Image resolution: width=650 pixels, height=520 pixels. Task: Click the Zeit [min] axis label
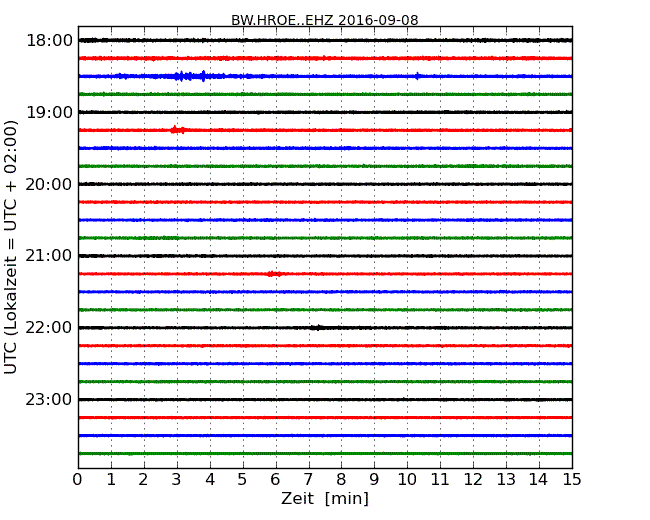325,498
